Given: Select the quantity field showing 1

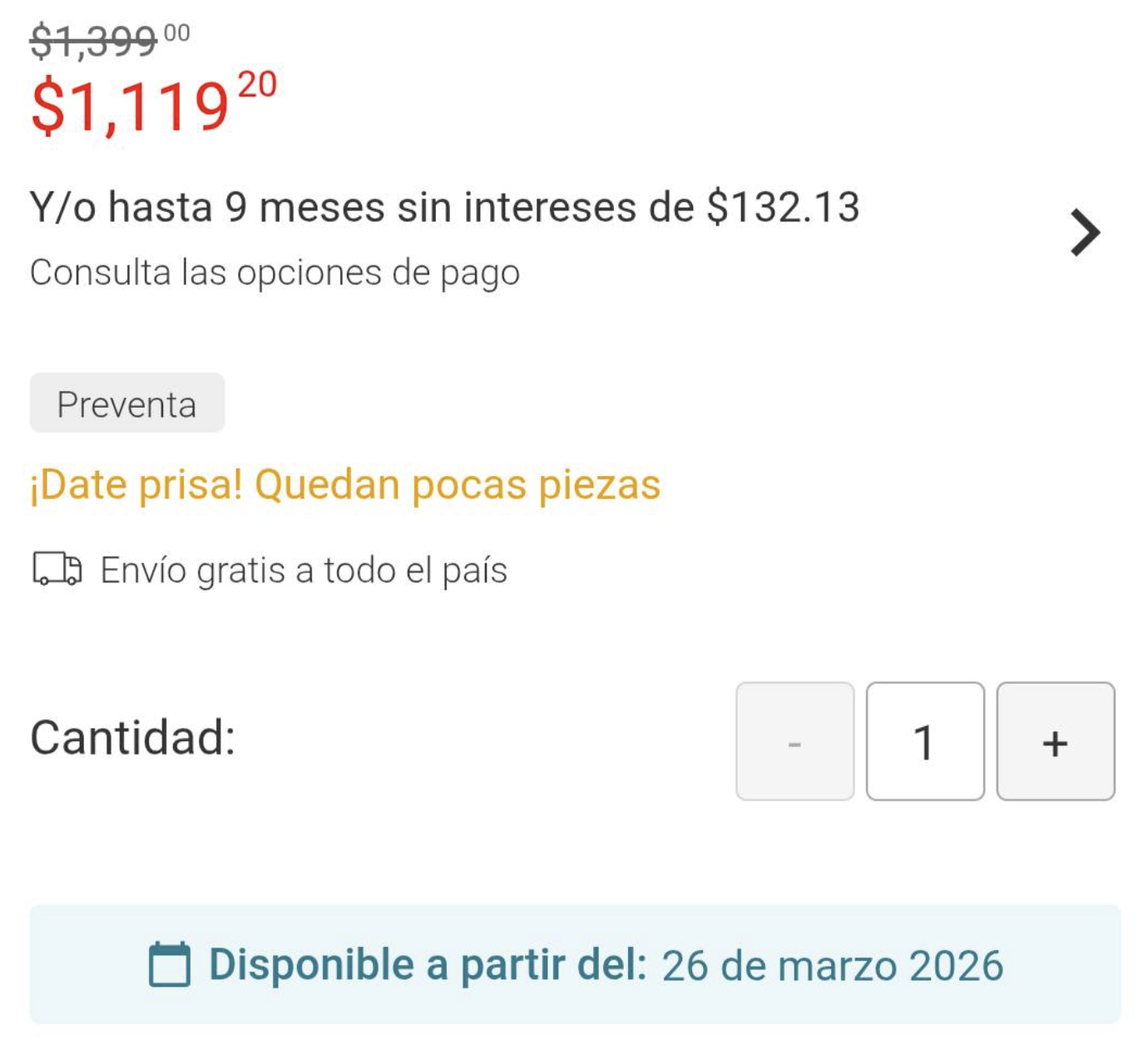Looking at the screenshot, I should point(924,741).
